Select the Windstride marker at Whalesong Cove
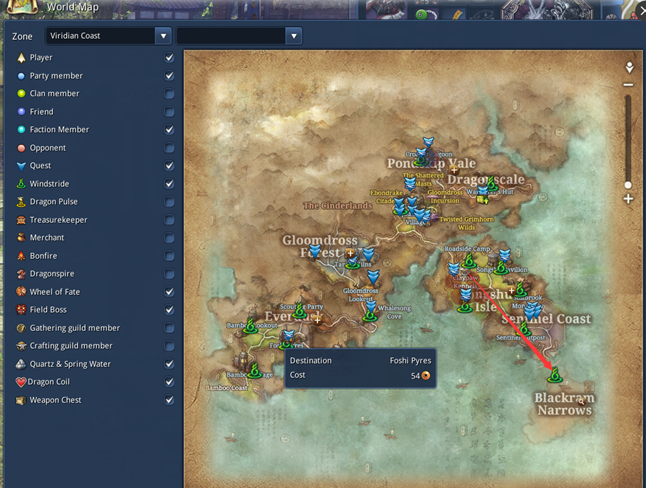 point(370,315)
